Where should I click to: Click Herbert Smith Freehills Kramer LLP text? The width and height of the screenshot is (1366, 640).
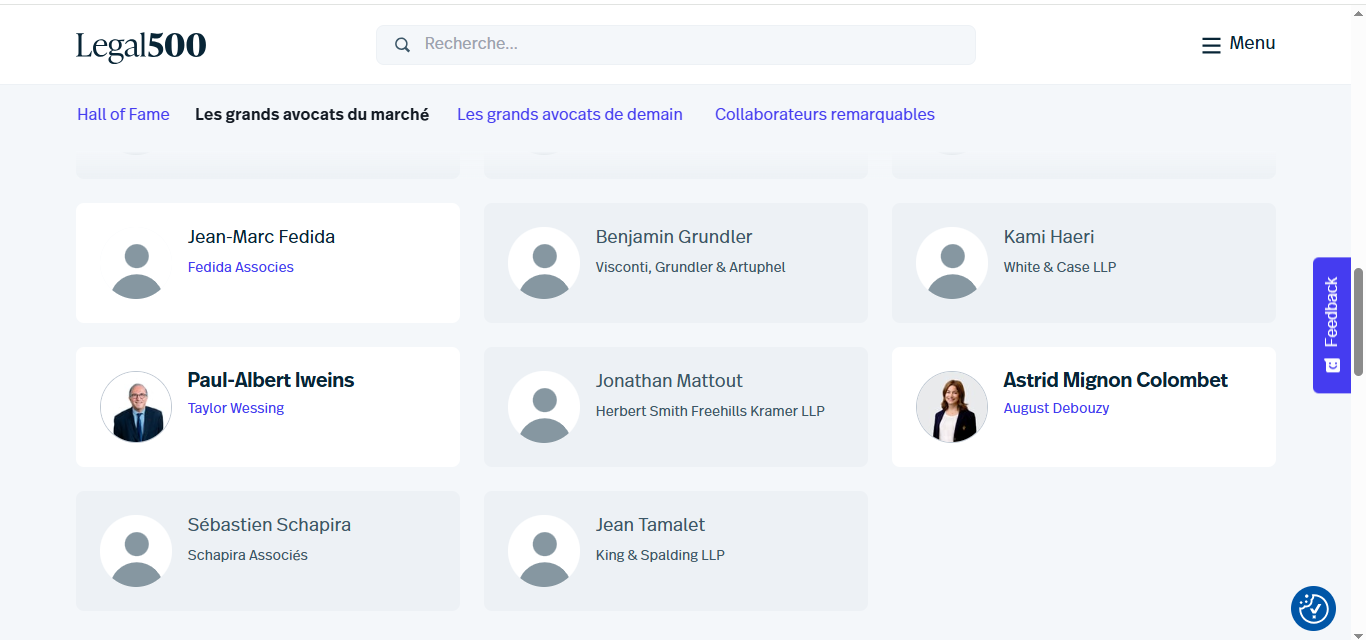[710, 411]
